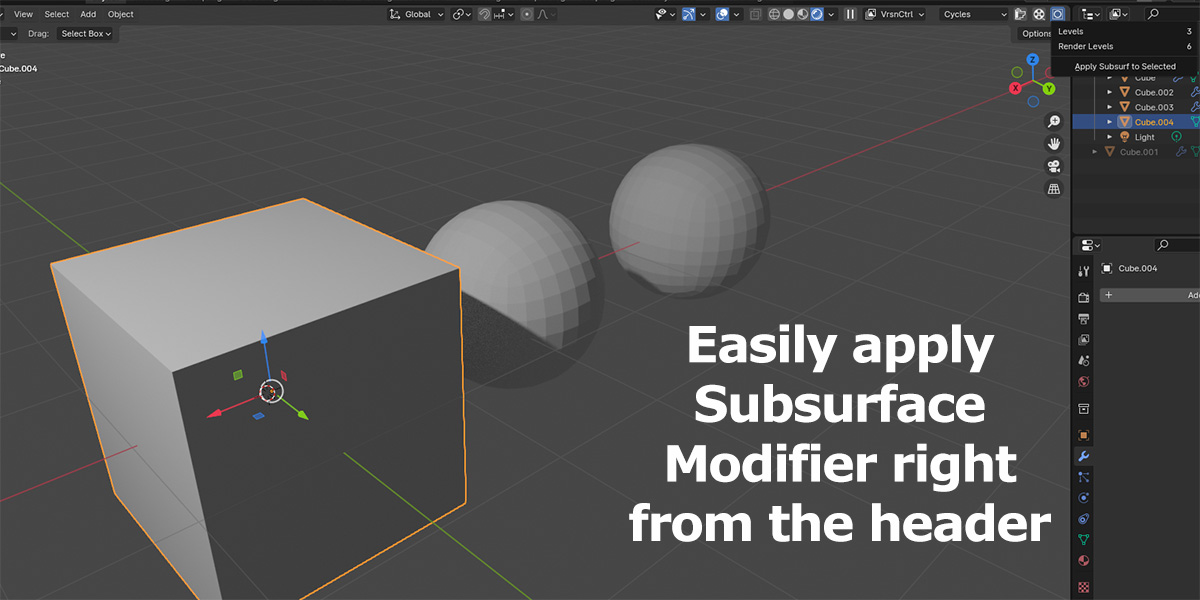
Task: Open the Texture properties tab
Action: [1084, 587]
